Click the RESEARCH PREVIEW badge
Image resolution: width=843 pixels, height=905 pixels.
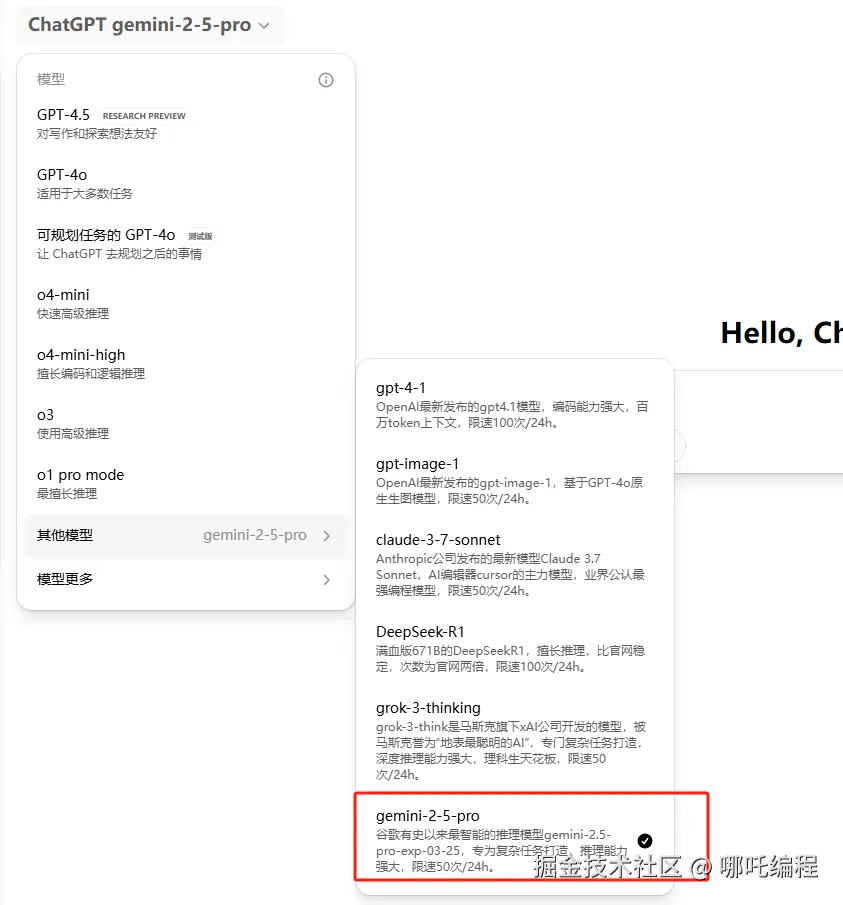[144, 116]
